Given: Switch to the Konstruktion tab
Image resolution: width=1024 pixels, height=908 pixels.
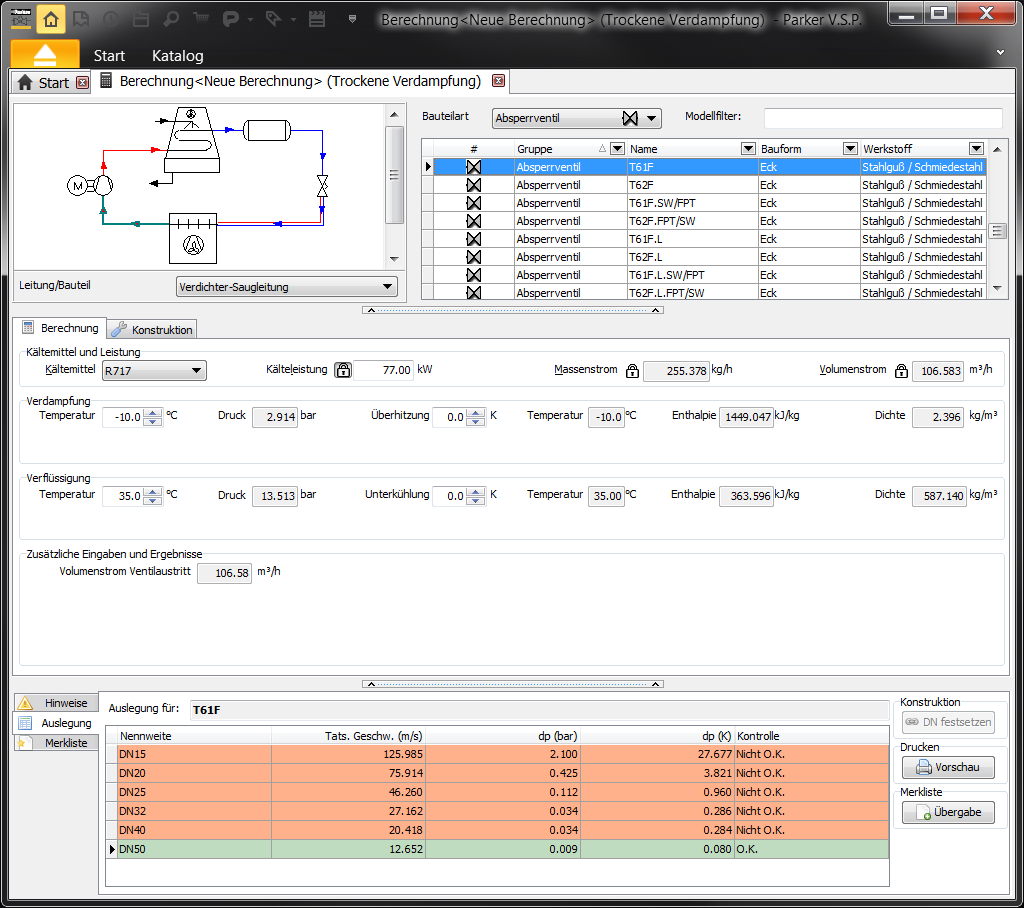Looking at the screenshot, I should coord(151,329).
